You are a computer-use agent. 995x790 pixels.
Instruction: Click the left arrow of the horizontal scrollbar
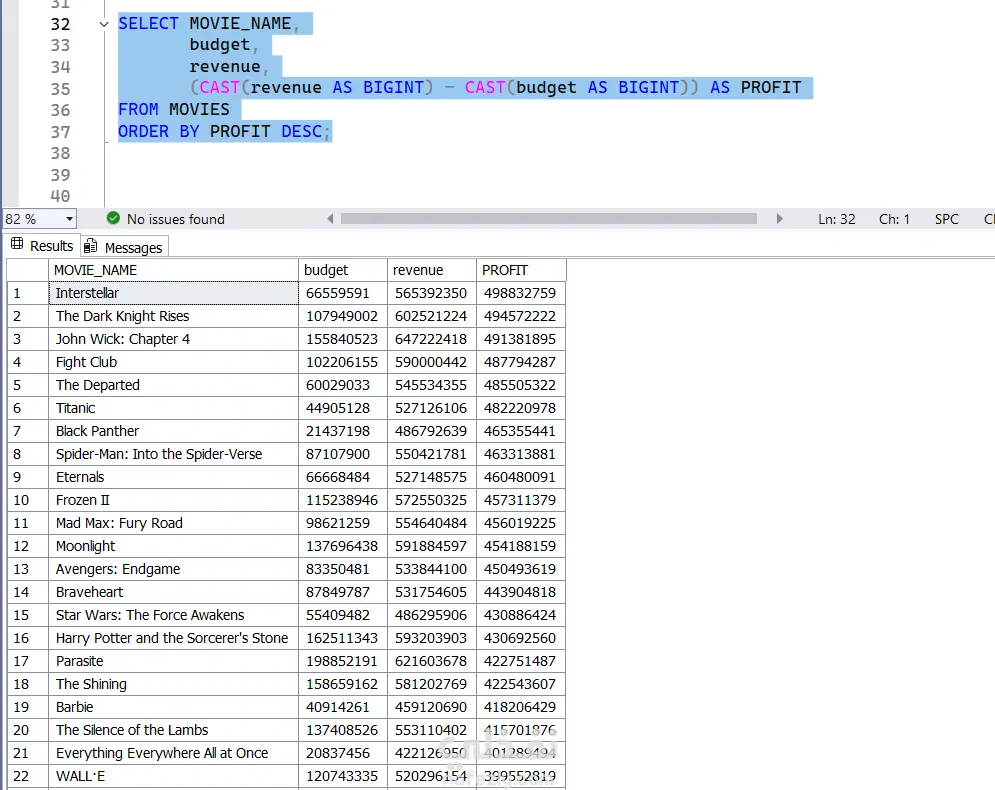point(330,219)
